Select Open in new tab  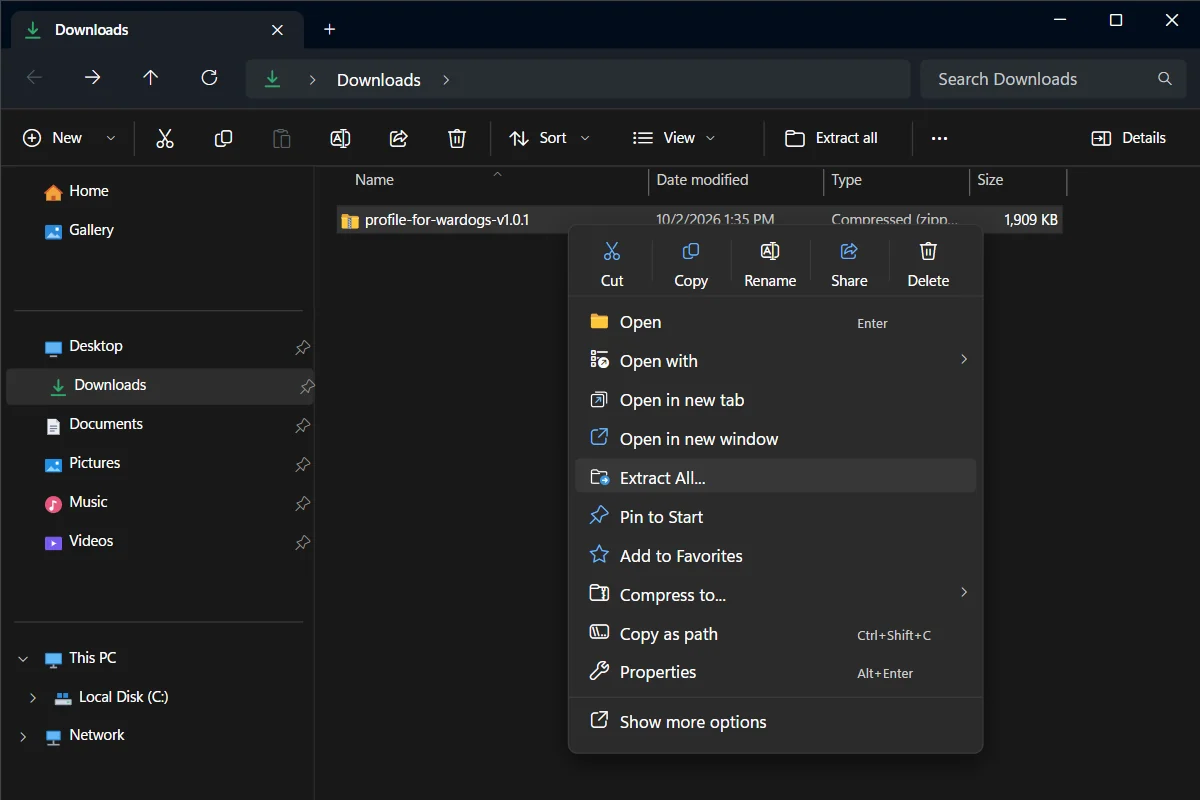click(775, 400)
